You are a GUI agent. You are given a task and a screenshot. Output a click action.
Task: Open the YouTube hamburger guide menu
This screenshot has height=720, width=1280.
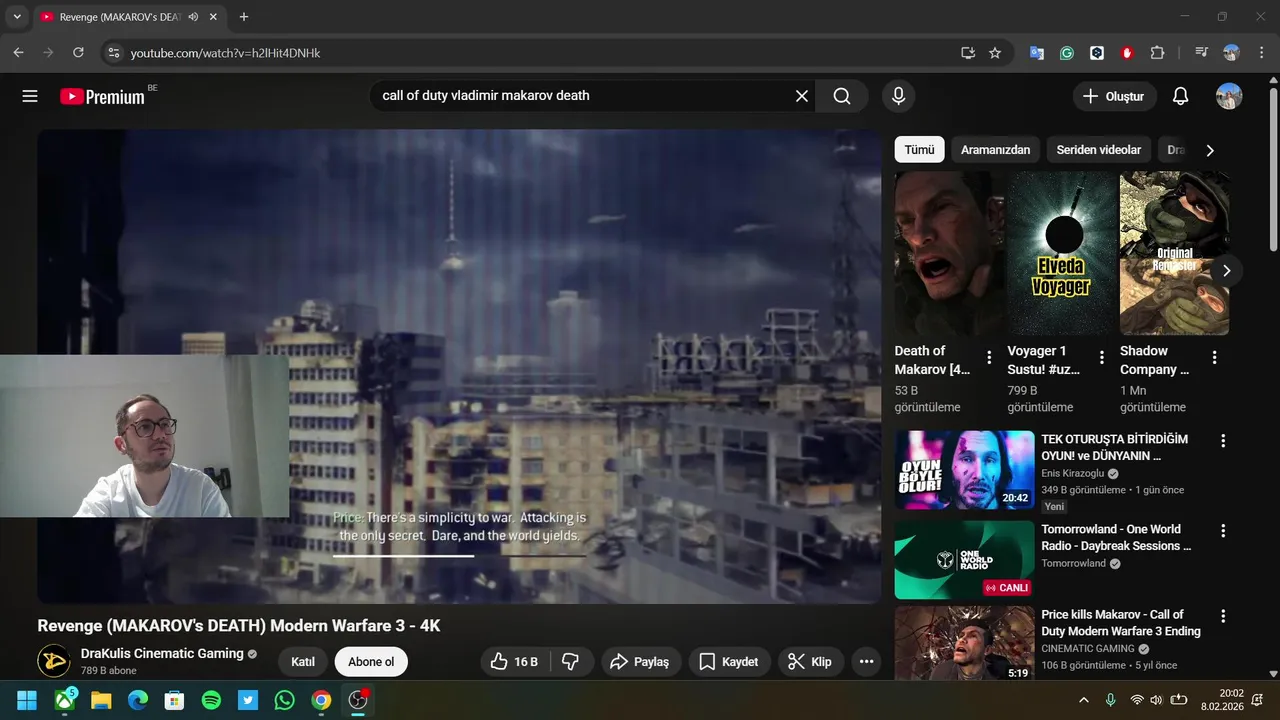point(30,96)
